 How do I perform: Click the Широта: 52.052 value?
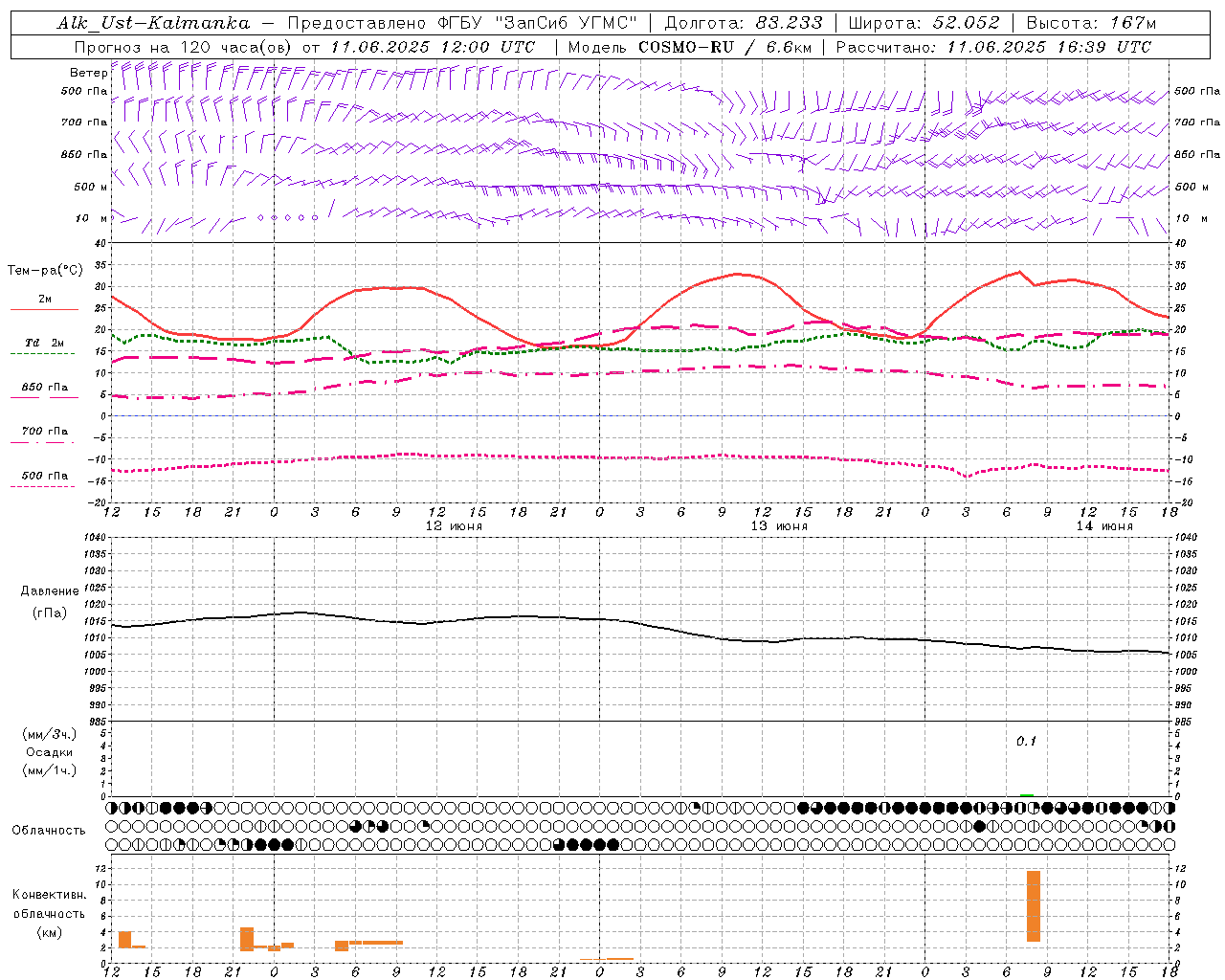pyautogui.click(x=924, y=23)
